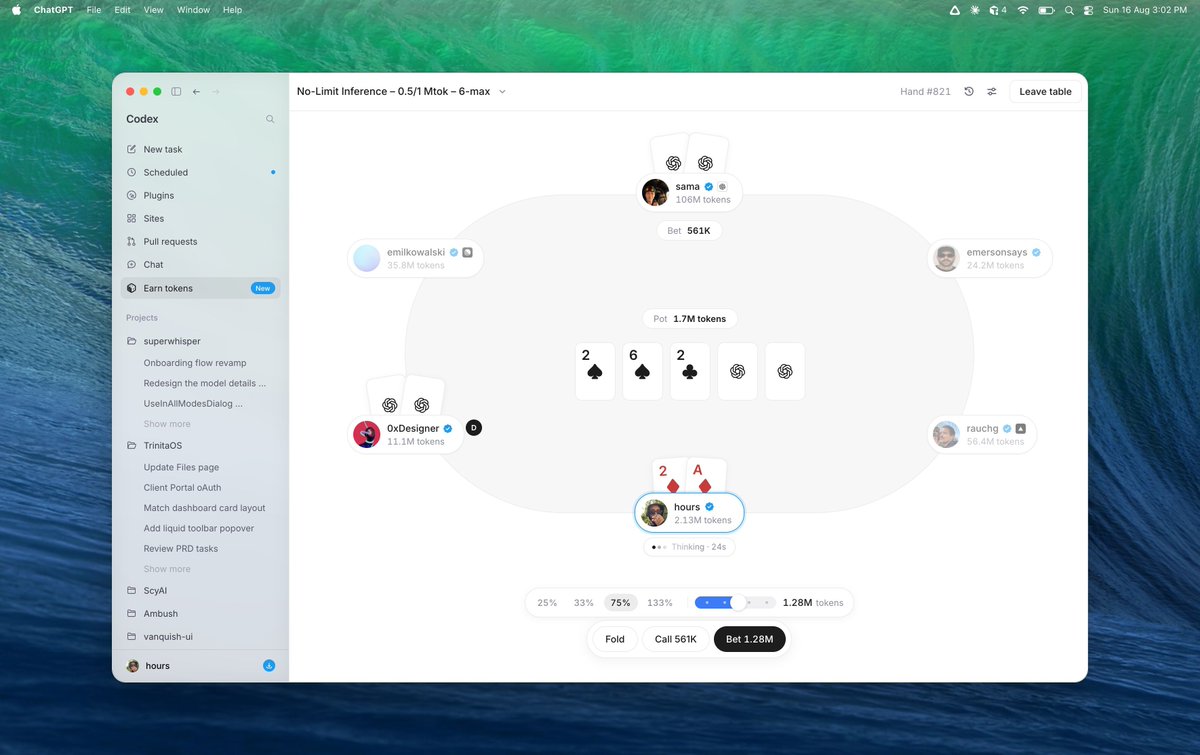
Task: Click the battery status icon
Action: tap(1047, 10)
